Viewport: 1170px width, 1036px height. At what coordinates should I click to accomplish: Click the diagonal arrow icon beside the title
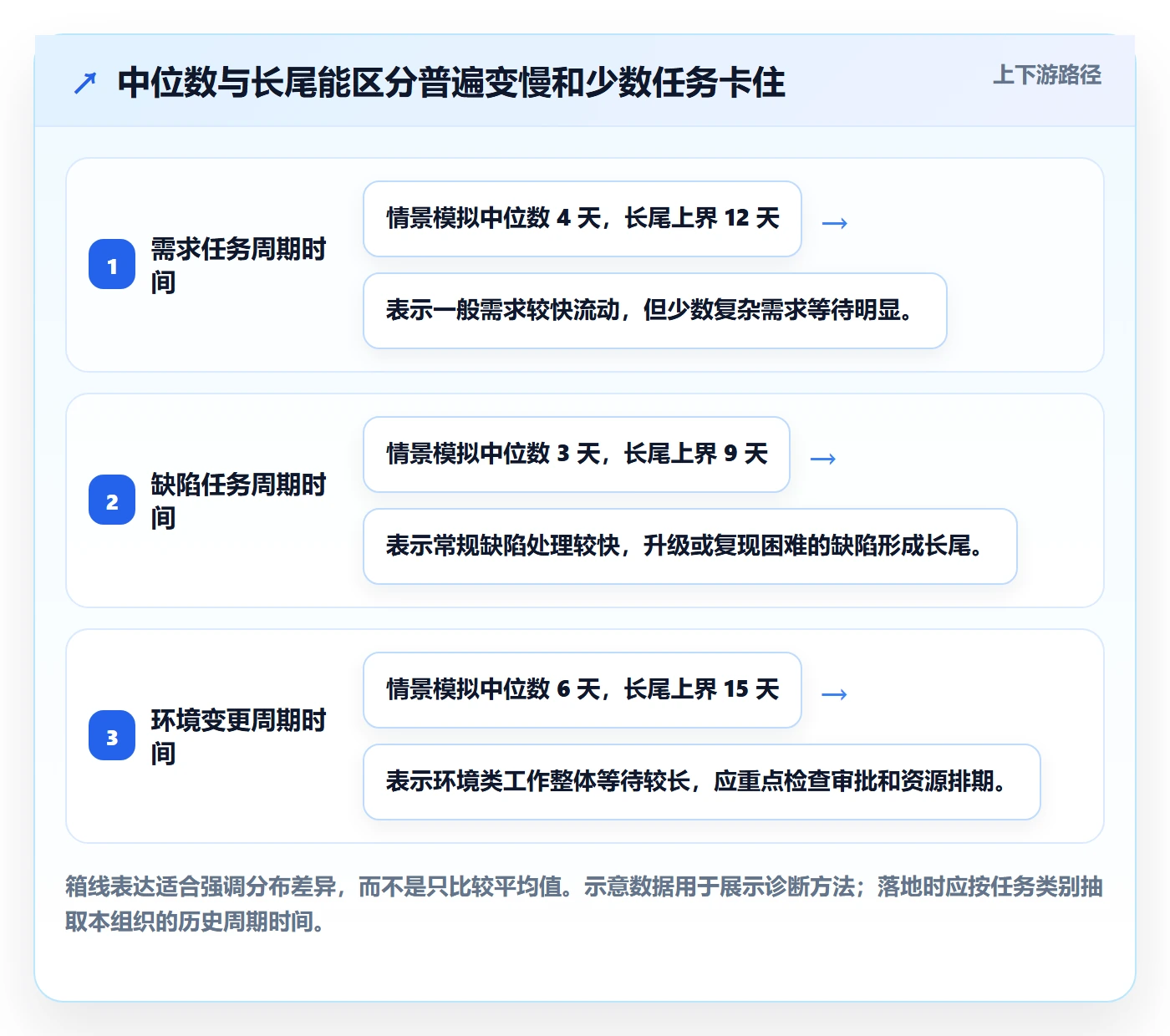pos(85,83)
